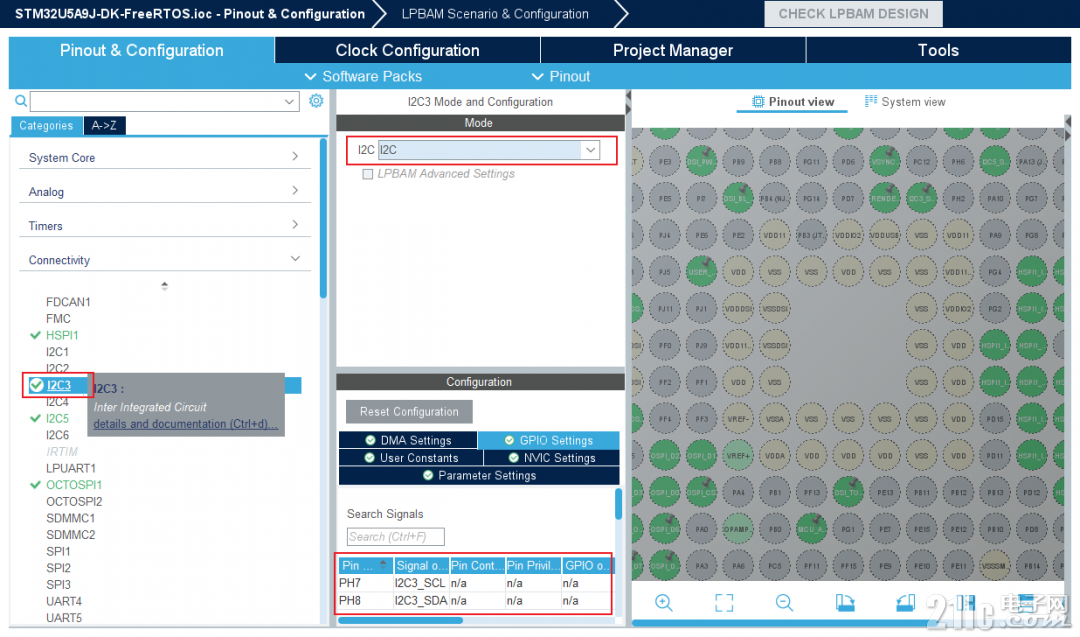Select the Pinout view tab
The width and height of the screenshot is (1080, 637).
(793, 102)
